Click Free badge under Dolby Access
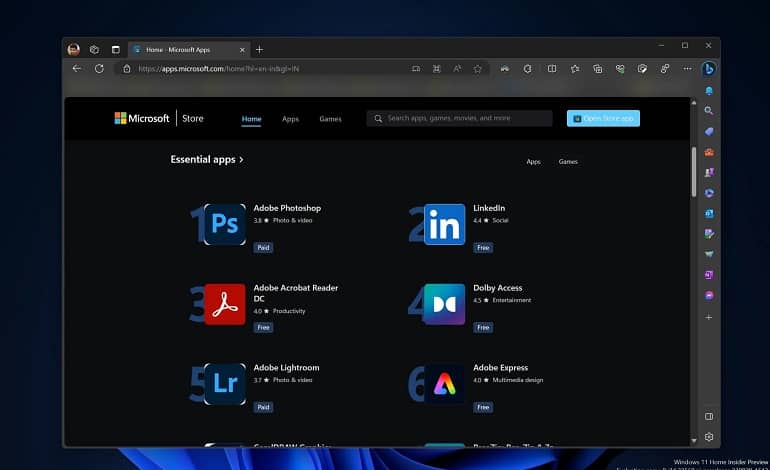The height and width of the screenshot is (470, 770). coord(483,328)
